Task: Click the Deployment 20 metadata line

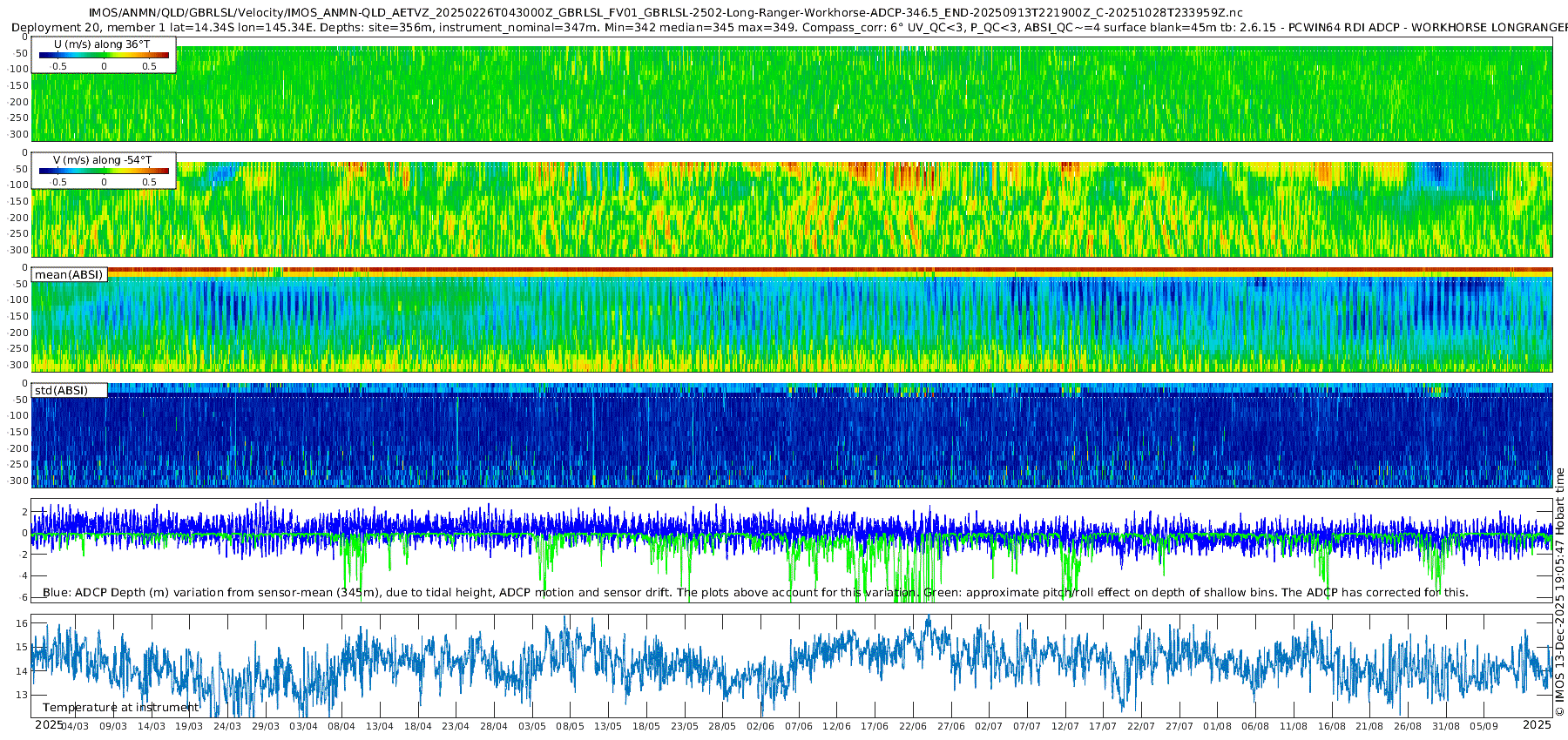Action: (789, 28)
